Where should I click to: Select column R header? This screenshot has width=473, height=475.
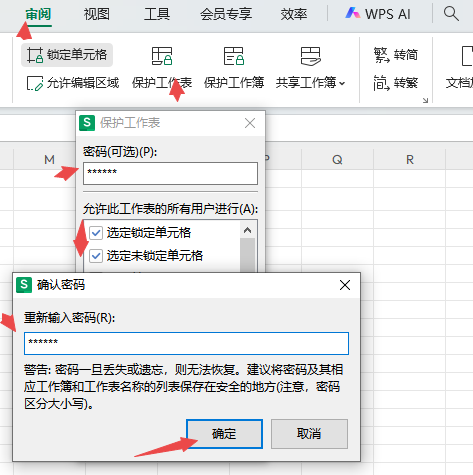410,159
